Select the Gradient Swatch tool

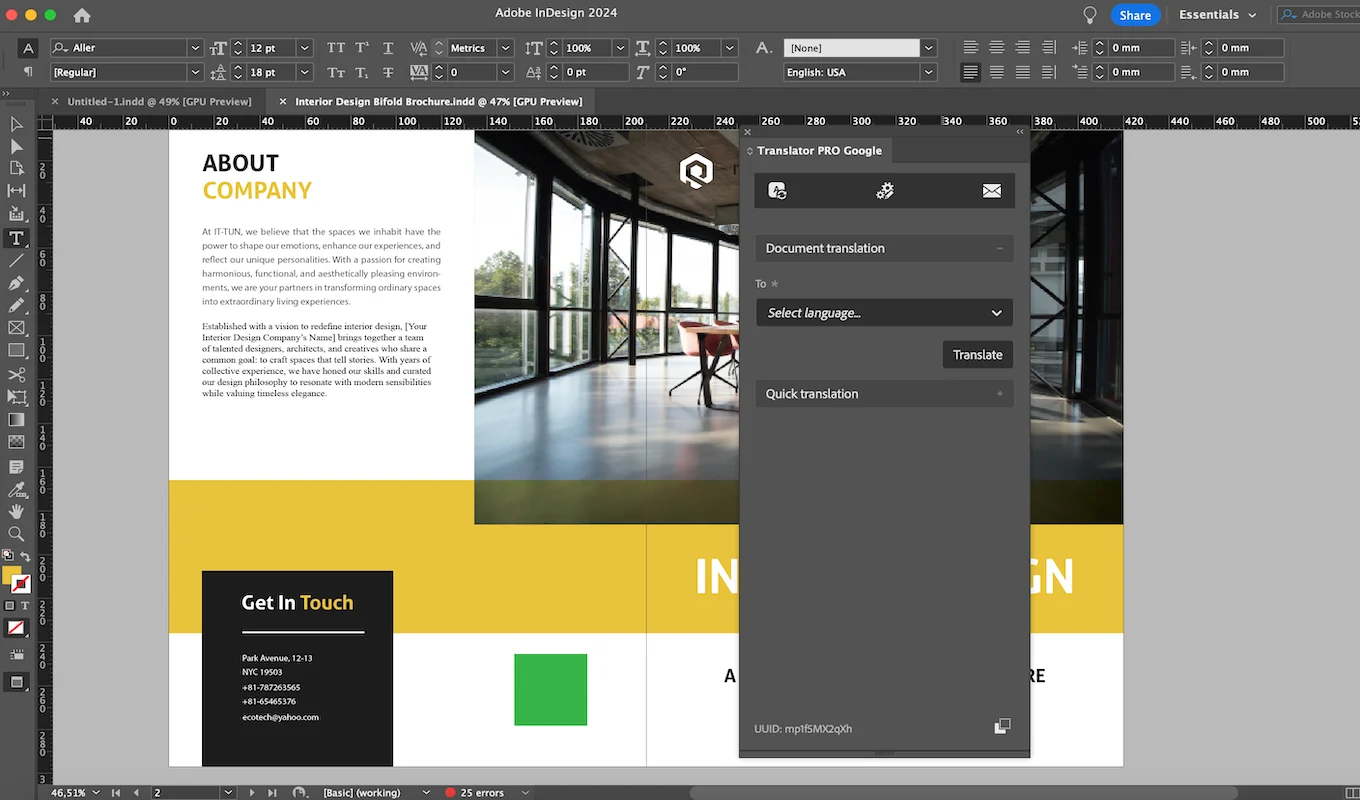tap(16, 420)
